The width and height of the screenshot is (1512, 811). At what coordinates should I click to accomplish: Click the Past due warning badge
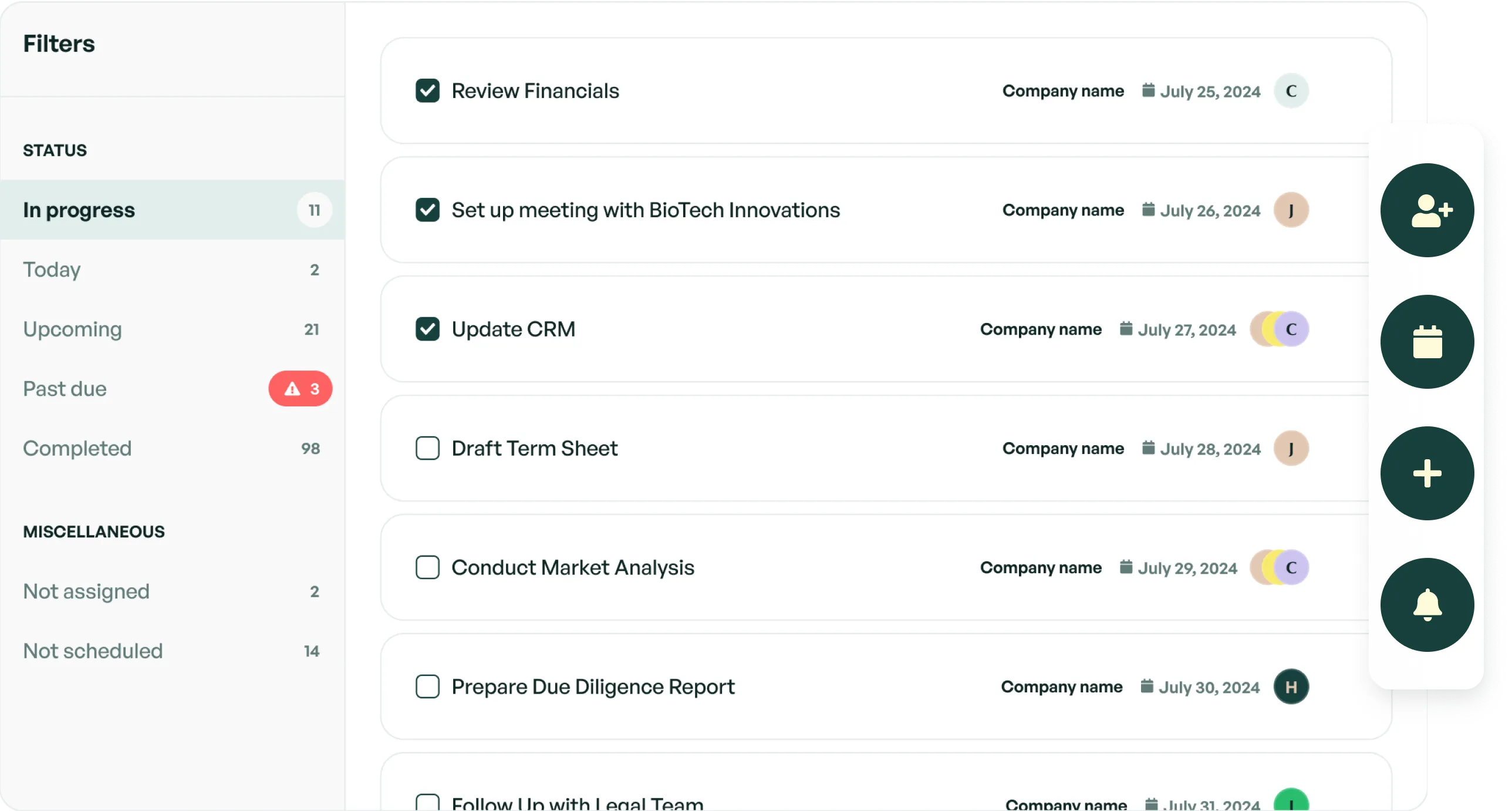[301, 389]
